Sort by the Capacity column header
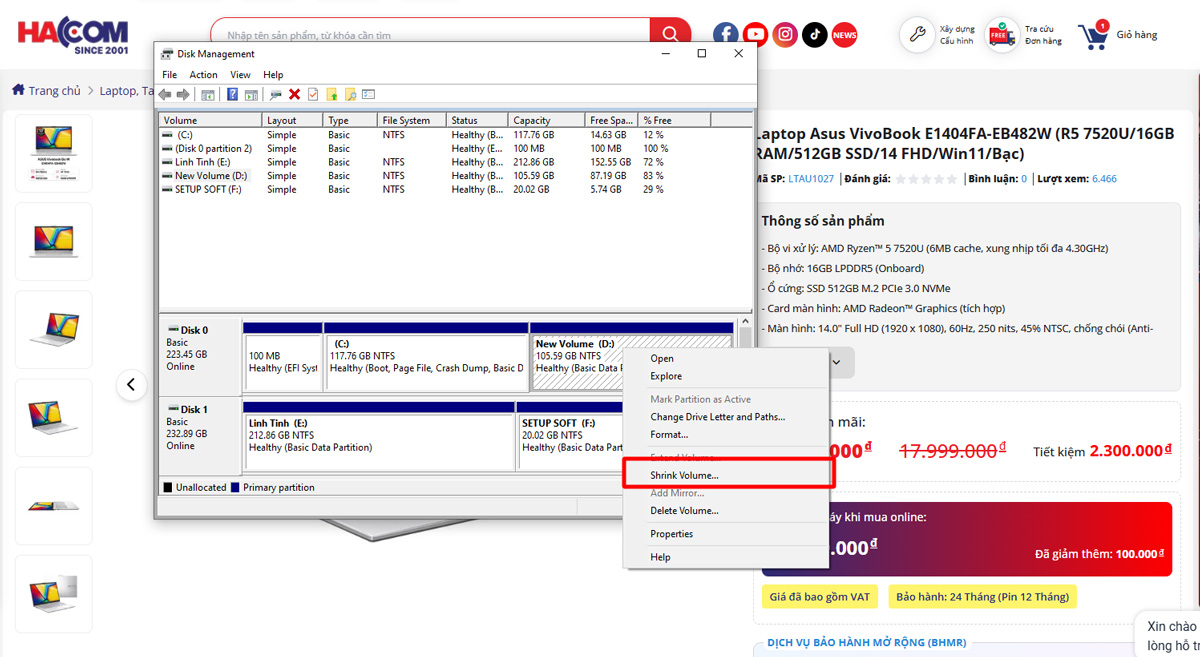The height and width of the screenshot is (657, 1200). tap(532, 120)
